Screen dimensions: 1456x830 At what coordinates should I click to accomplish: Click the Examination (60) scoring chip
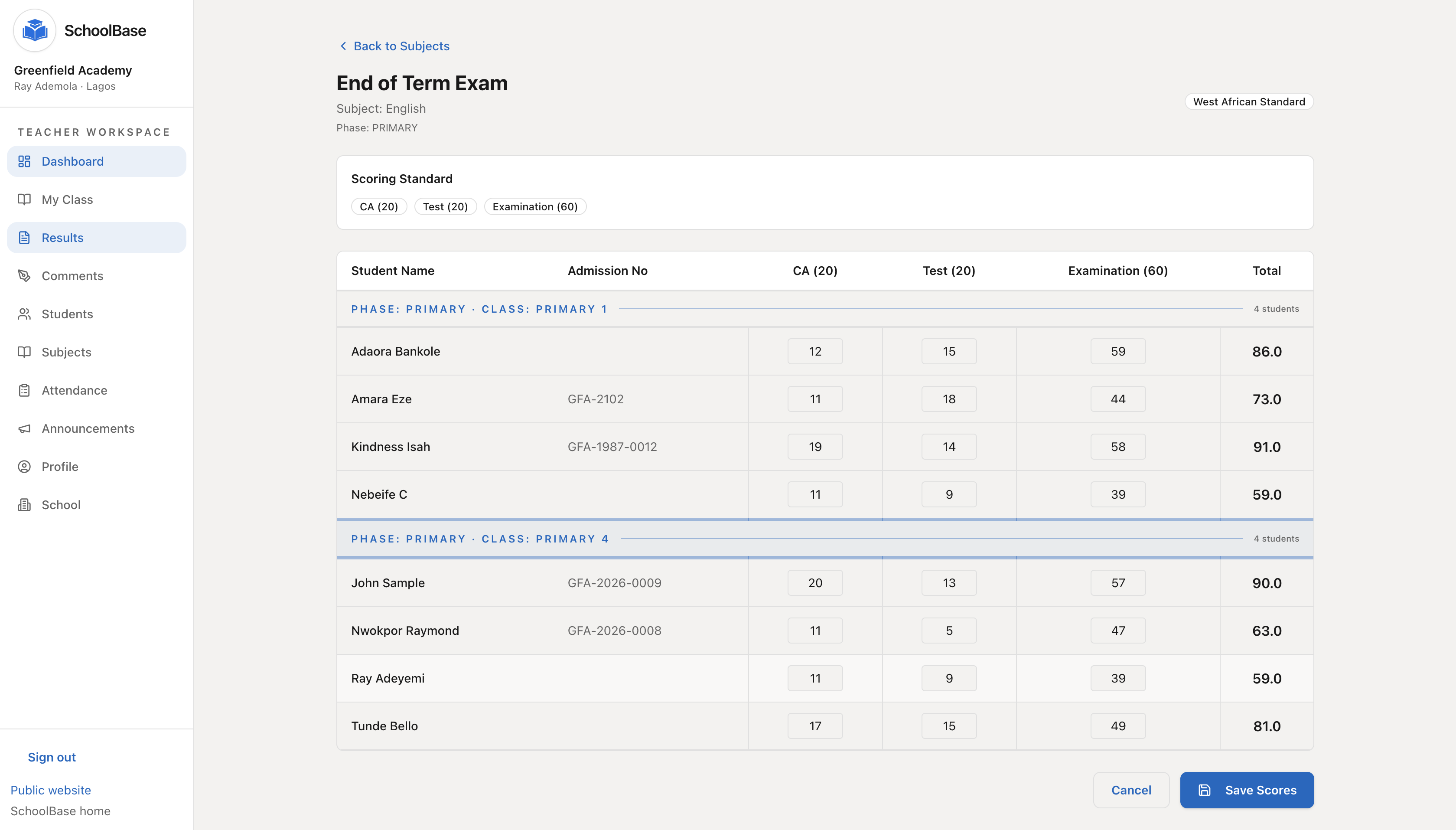(x=535, y=206)
